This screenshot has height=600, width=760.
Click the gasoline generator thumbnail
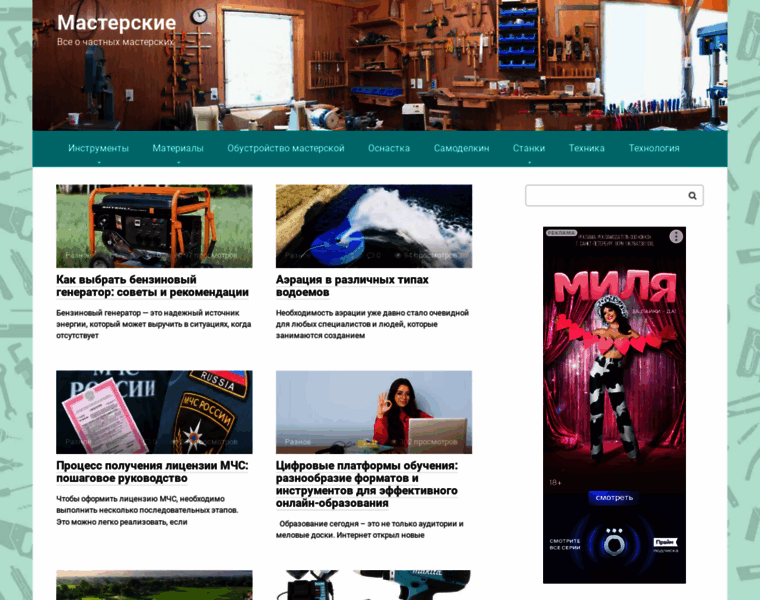coord(154,226)
